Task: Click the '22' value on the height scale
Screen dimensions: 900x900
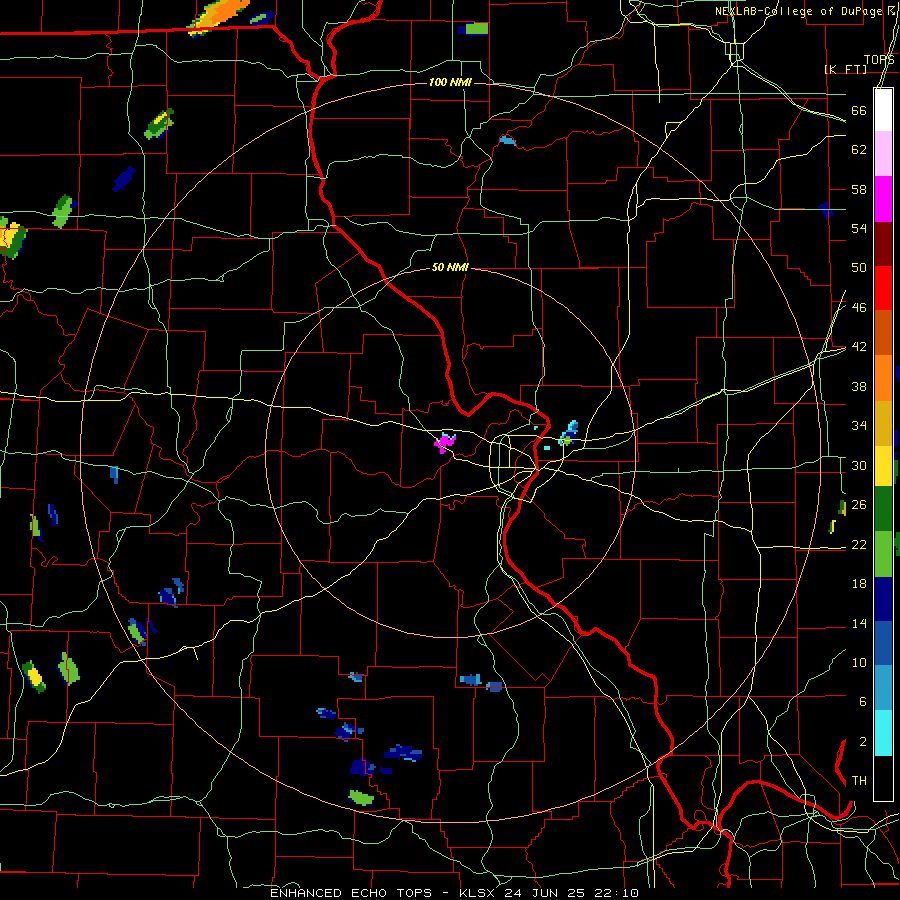Action: click(859, 544)
